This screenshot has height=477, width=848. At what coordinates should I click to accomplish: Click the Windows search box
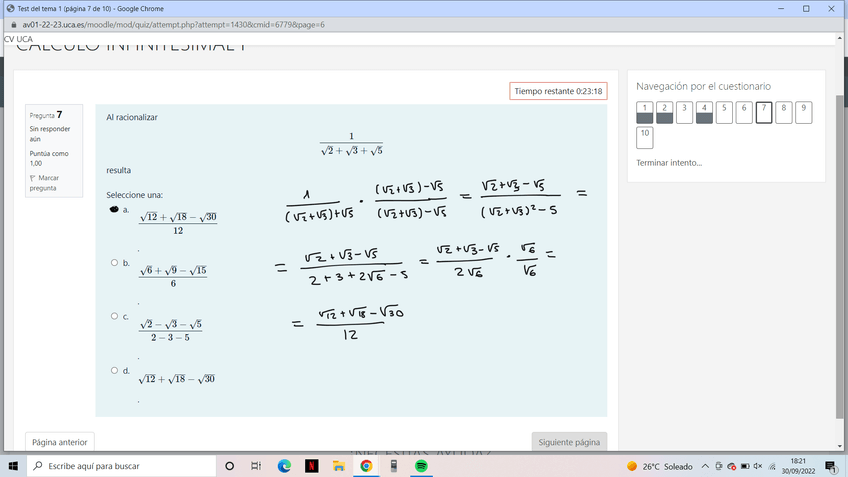(120, 466)
